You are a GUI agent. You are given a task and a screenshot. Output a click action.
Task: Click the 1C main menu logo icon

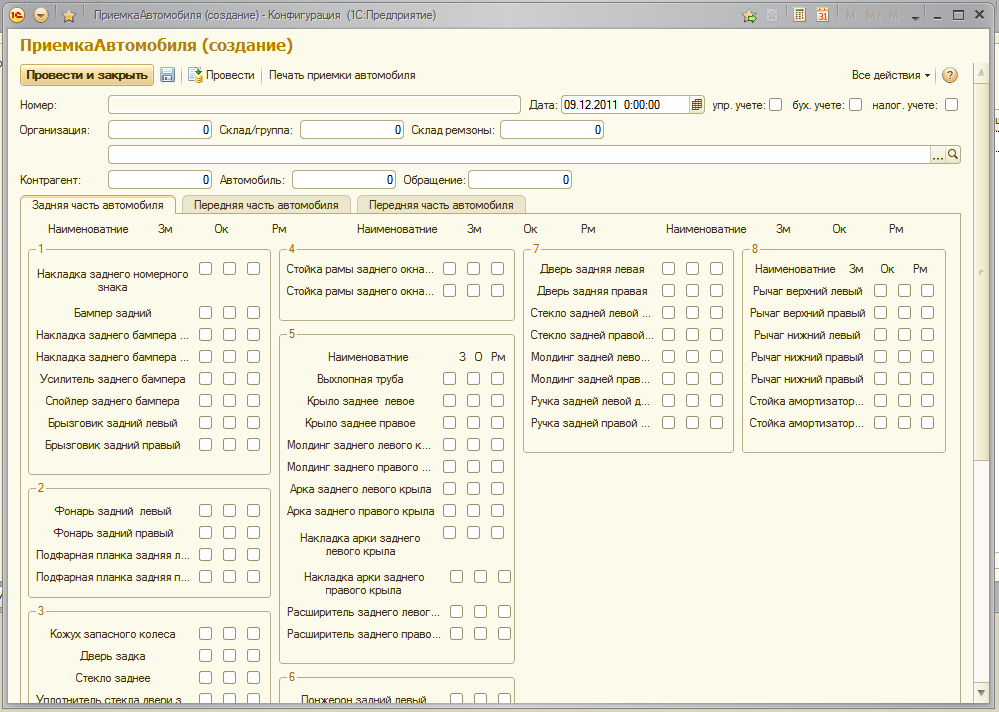17,15
